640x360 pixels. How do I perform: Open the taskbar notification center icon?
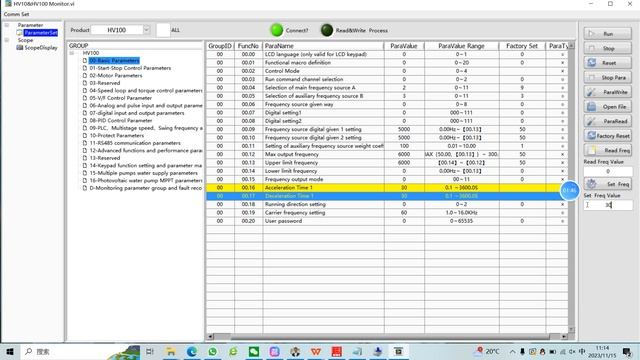point(627,351)
